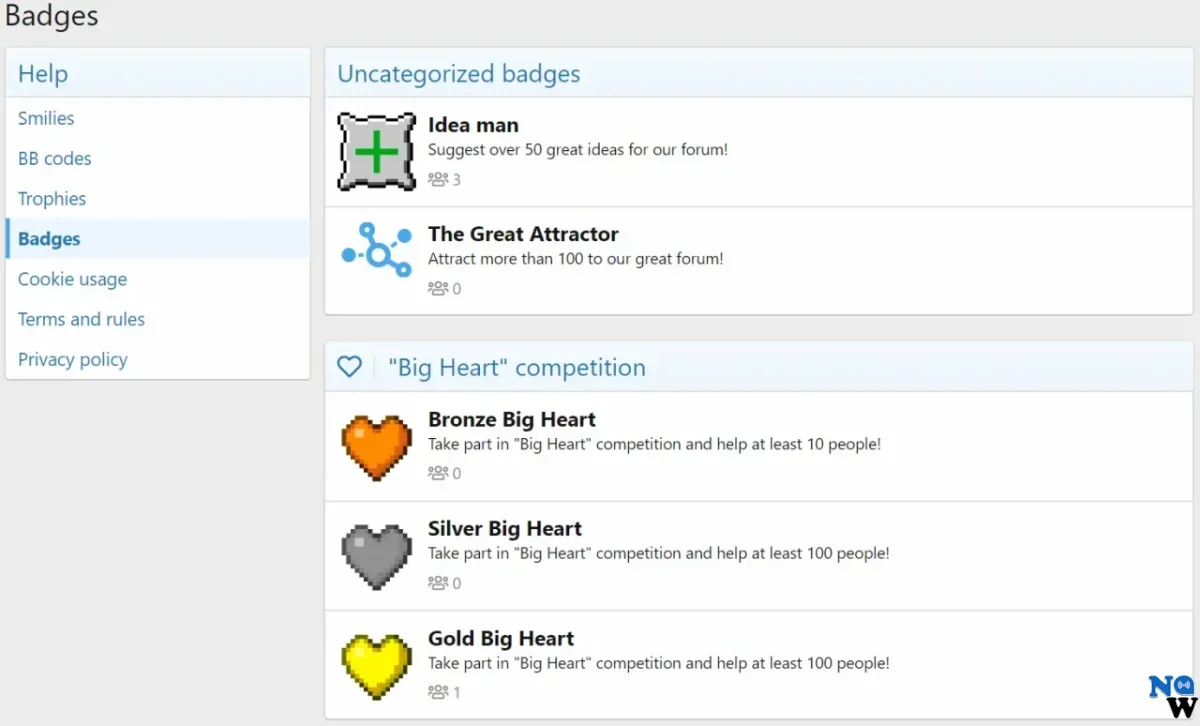
Task: Click heart outline icon beside competition header
Action: click(x=349, y=367)
